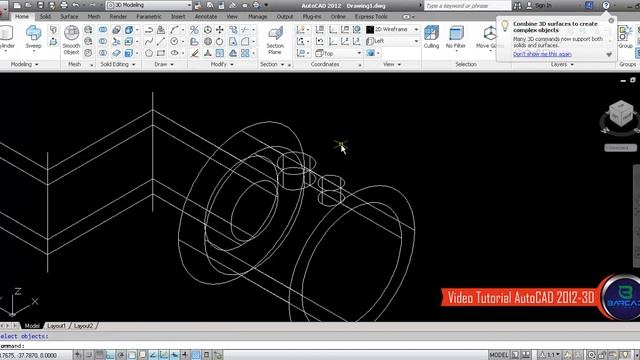This screenshot has height=360, width=640.
Task: Open the Left view dropdown
Action: coord(392,41)
